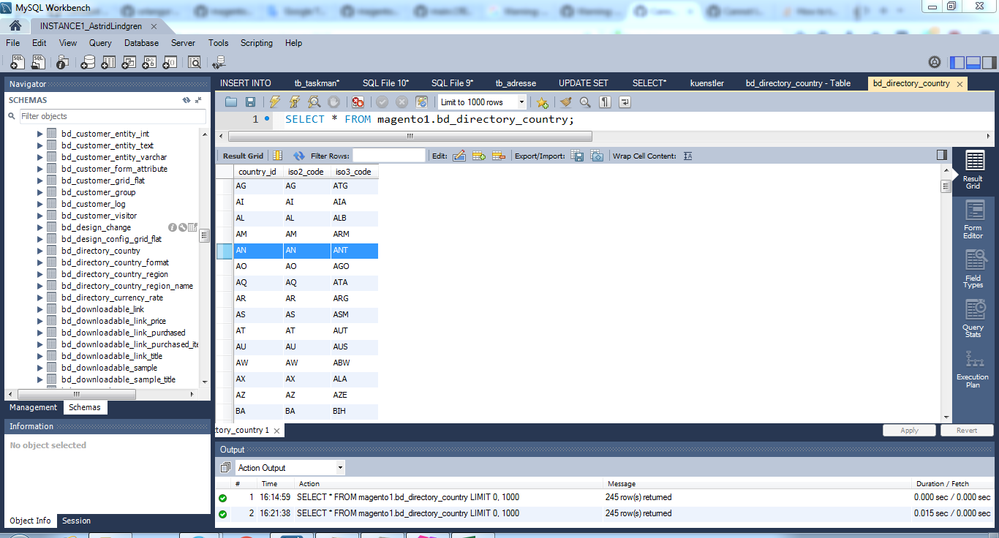999x538 pixels.
Task: Switch to the UPDATE SET tab
Action: [x=583, y=83]
